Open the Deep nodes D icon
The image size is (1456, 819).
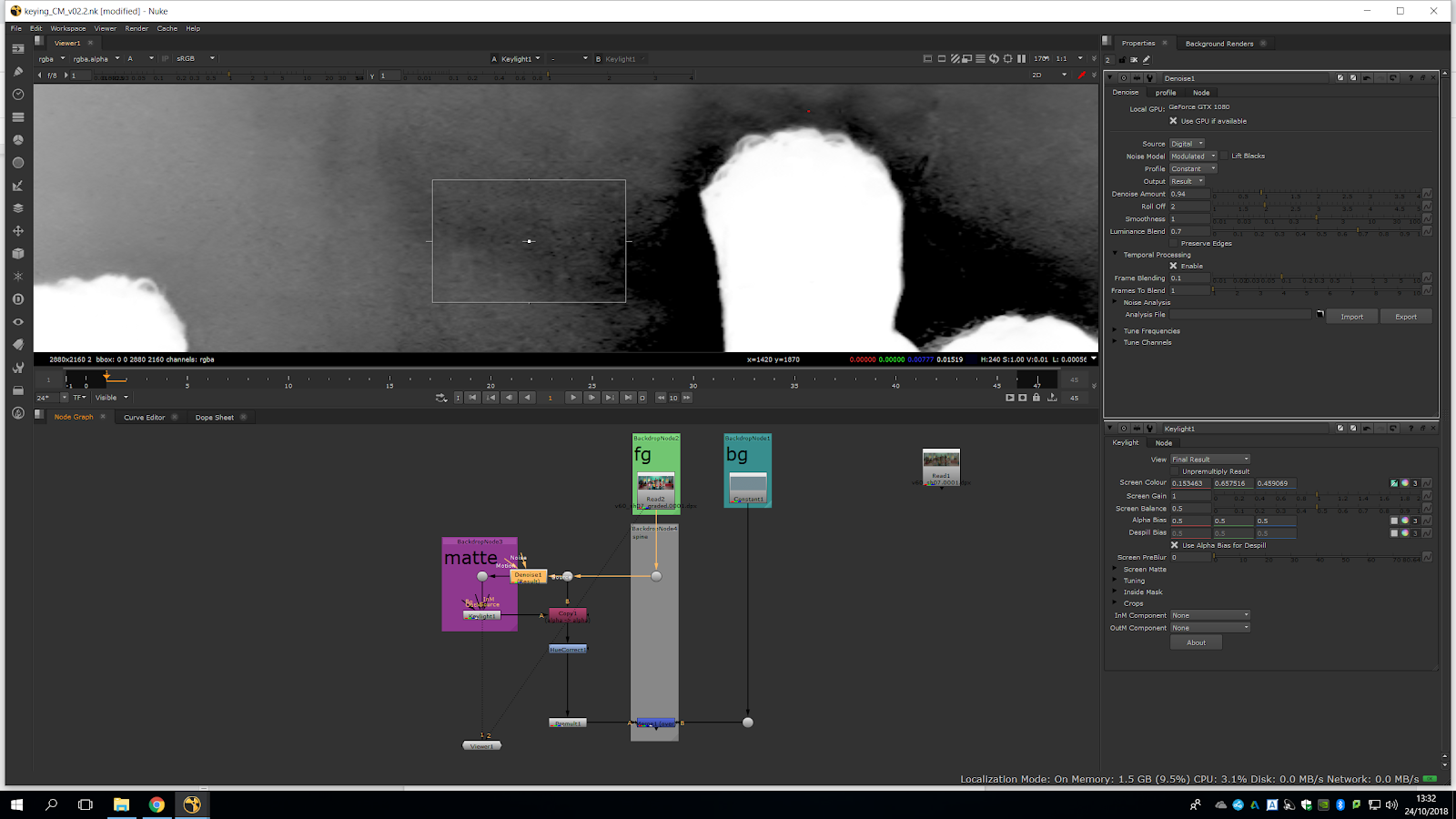click(x=17, y=299)
